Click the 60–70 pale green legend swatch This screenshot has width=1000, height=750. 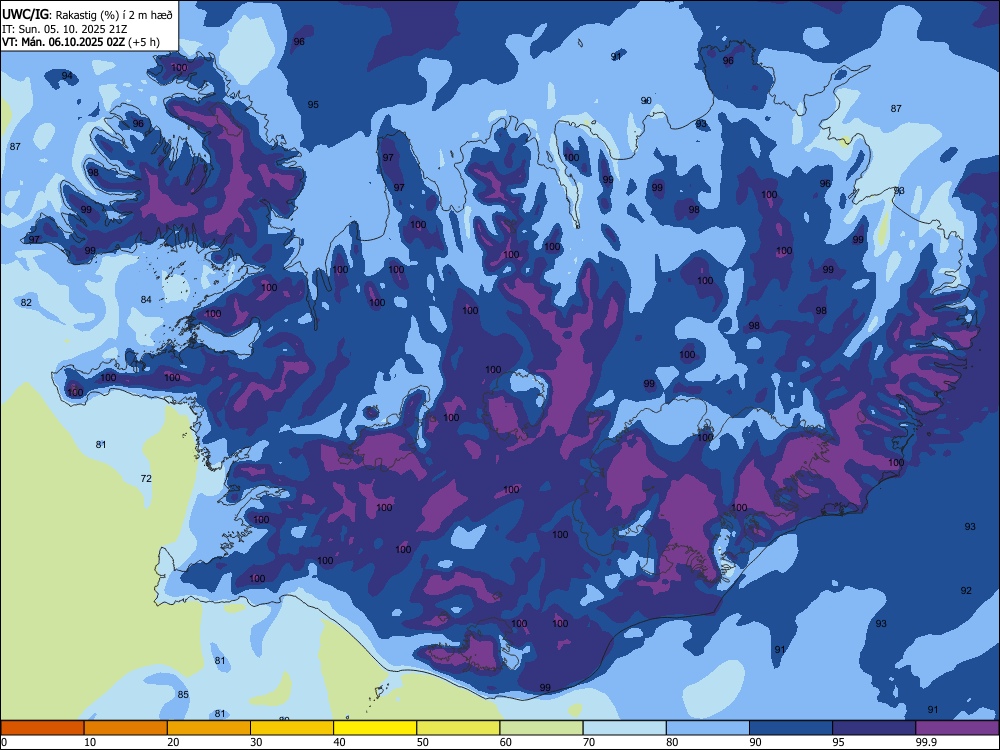pos(541,728)
